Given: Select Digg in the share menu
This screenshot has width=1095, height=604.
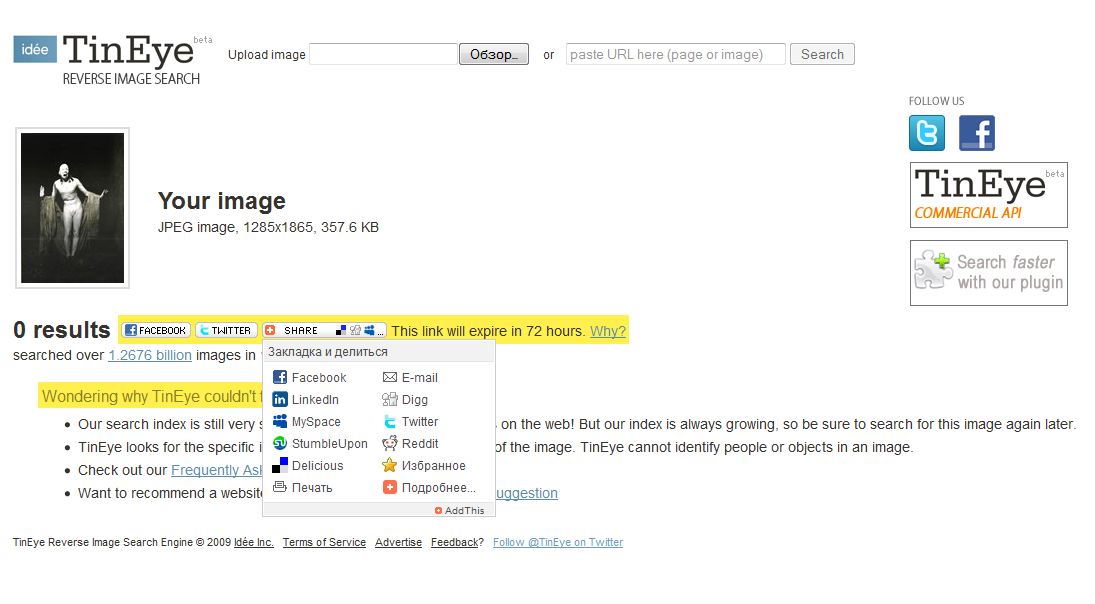Looking at the screenshot, I should (415, 399).
